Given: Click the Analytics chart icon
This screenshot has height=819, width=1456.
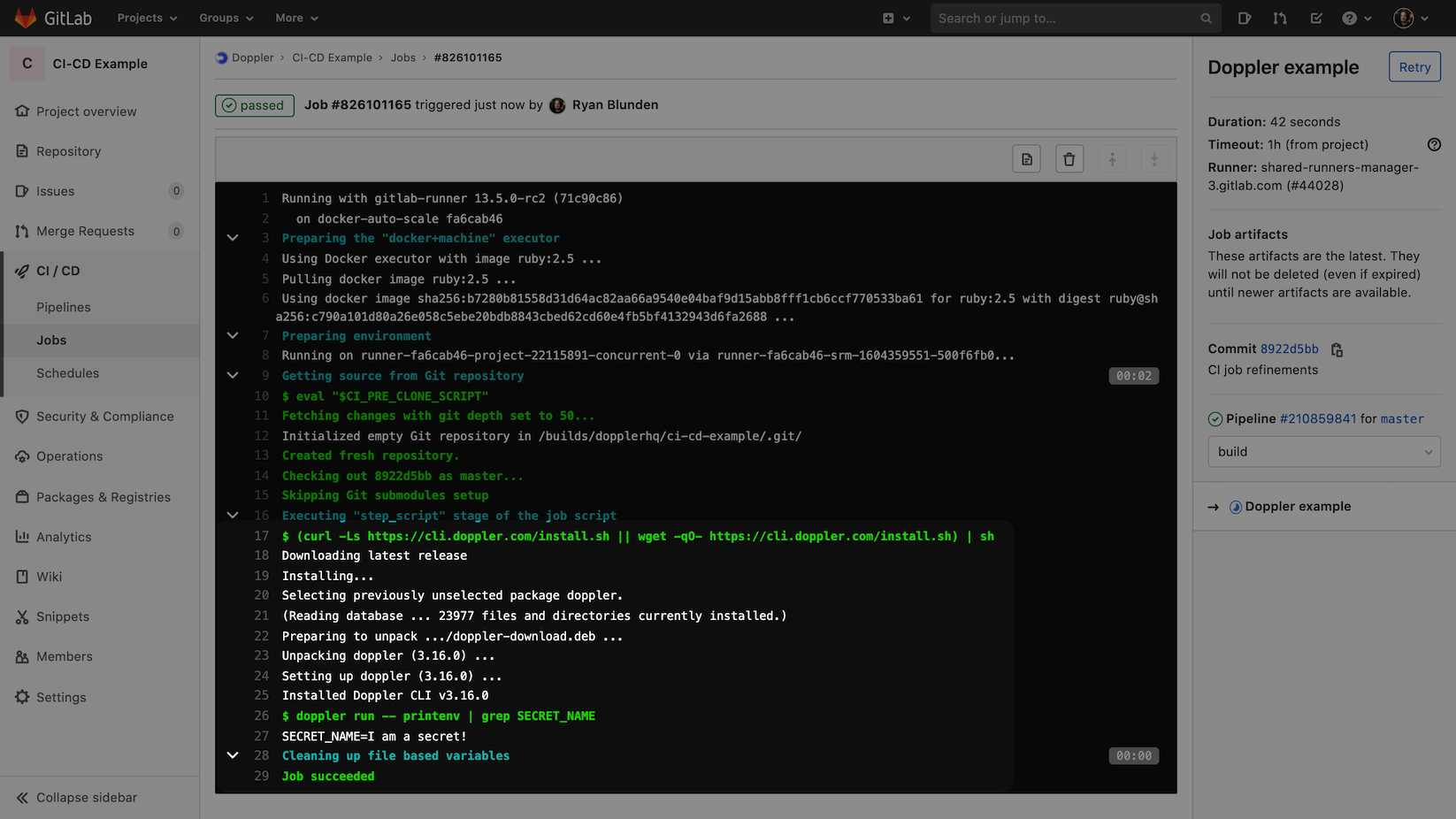Looking at the screenshot, I should 22,537.
